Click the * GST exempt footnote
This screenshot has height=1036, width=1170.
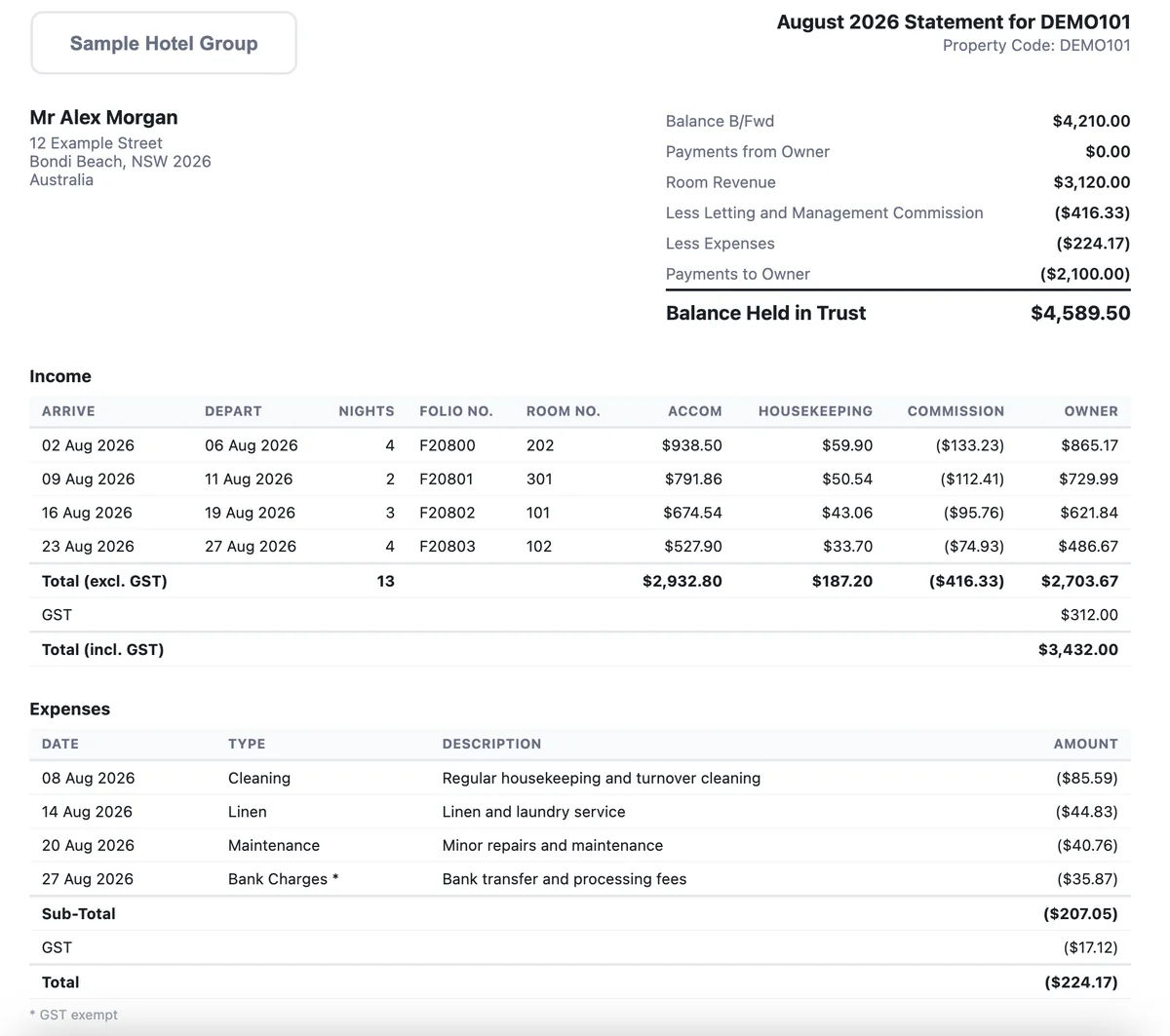click(74, 1015)
